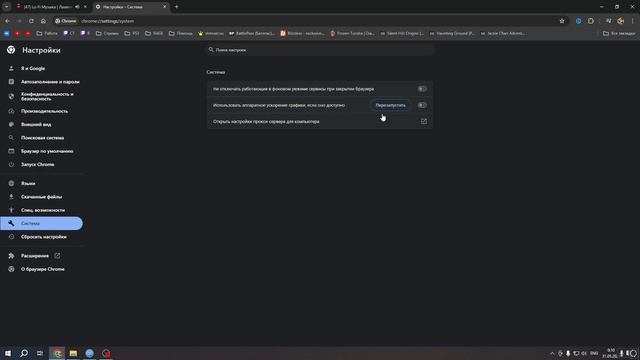Open the Все закладки folder
Screen dimensions: 640x360
pos(619,33)
